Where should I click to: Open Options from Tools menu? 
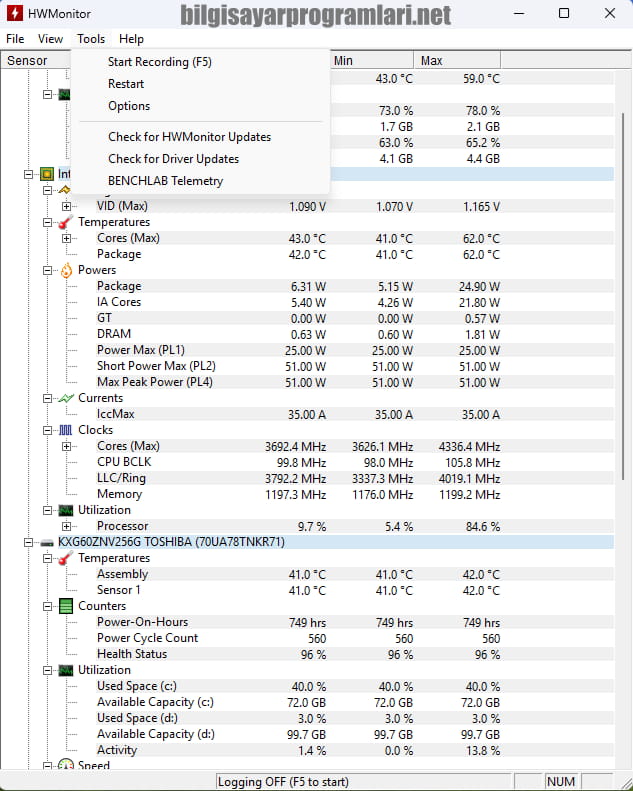point(129,106)
